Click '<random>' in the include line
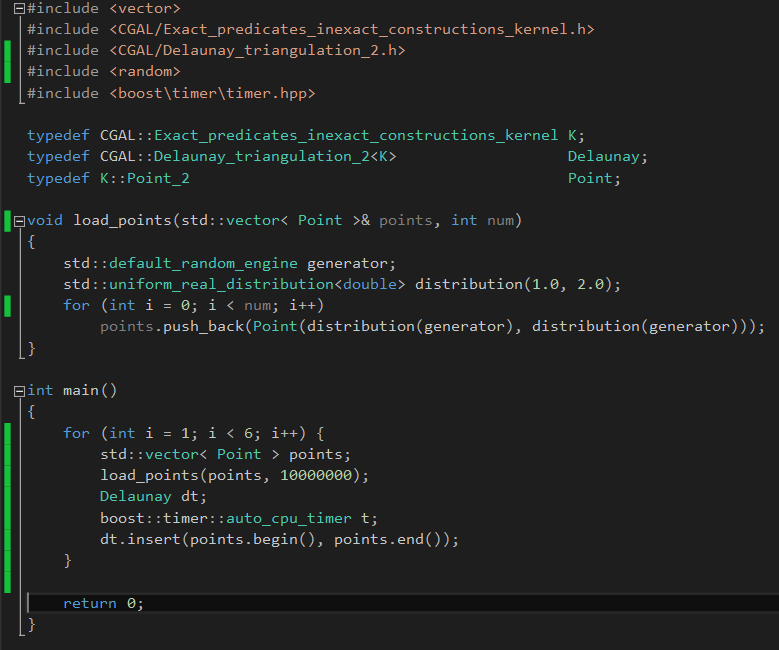 click(x=145, y=72)
